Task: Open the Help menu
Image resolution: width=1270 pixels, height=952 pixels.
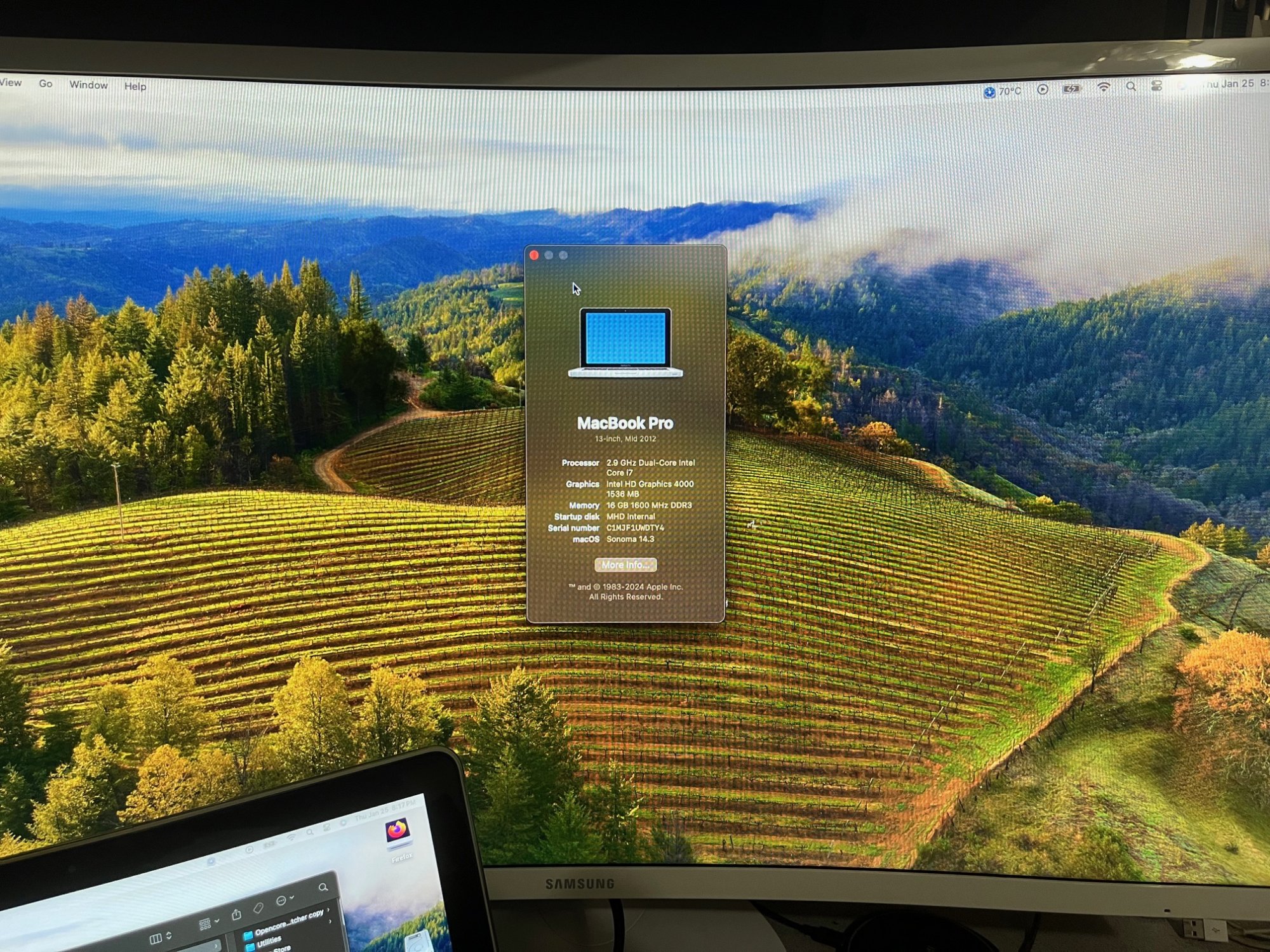Action: pos(135,86)
